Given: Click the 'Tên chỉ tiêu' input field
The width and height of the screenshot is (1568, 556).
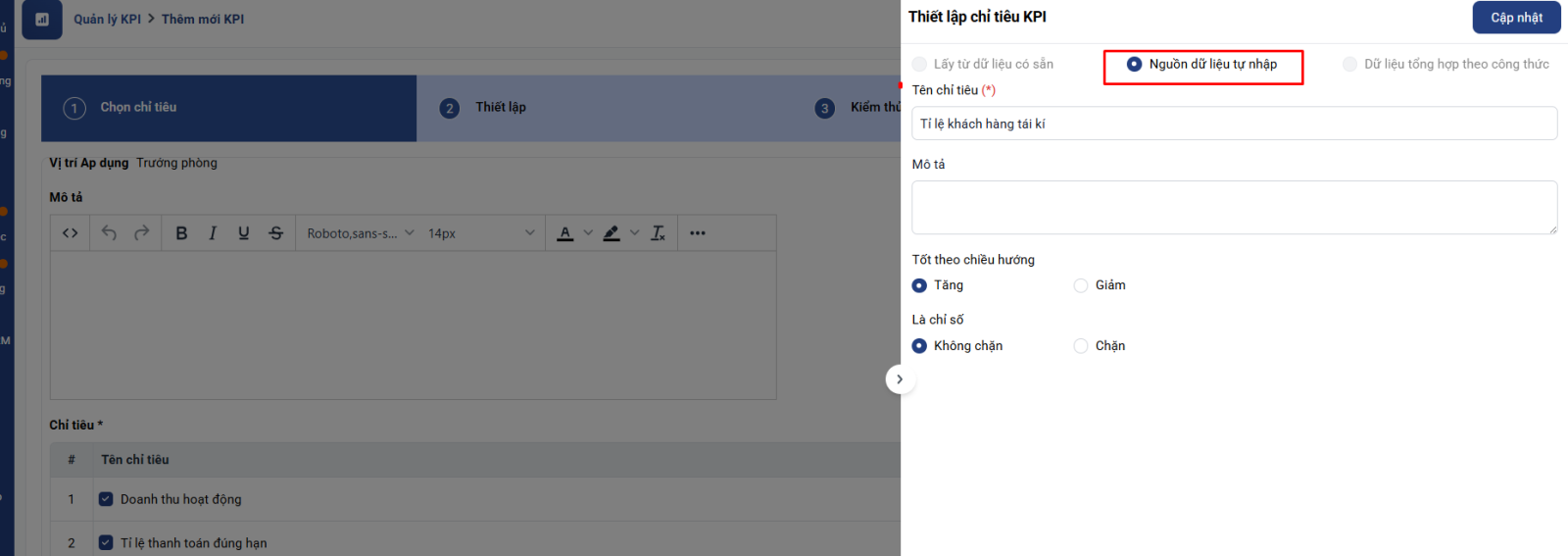Looking at the screenshot, I should pos(1233,124).
